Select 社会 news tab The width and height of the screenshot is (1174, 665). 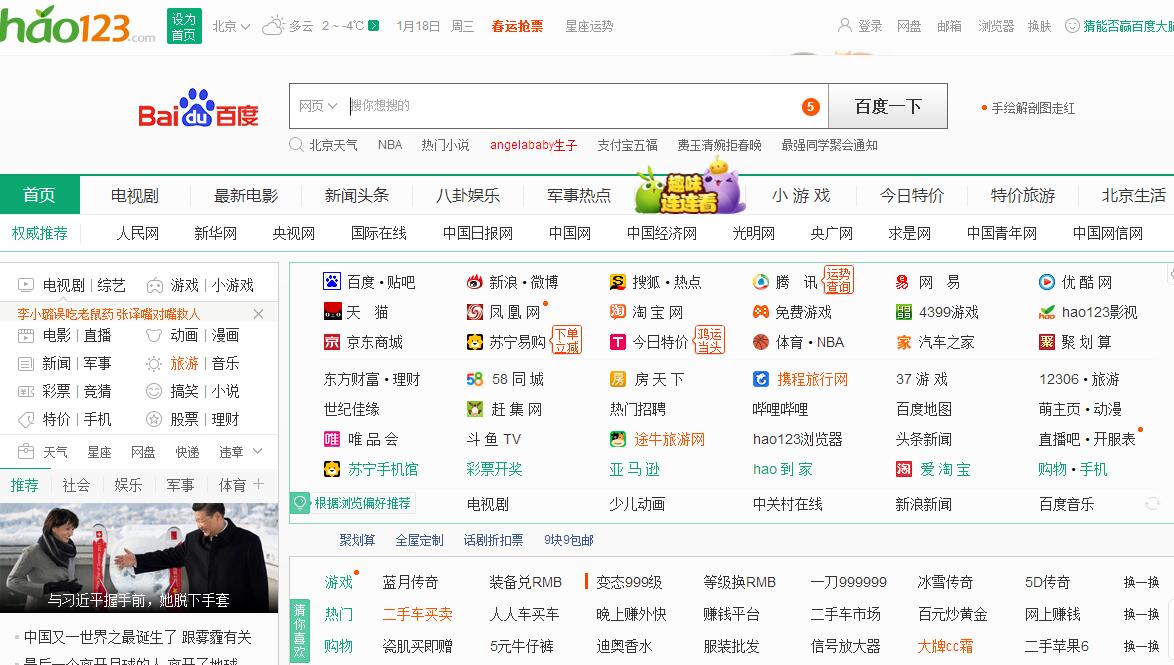click(x=76, y=485)
